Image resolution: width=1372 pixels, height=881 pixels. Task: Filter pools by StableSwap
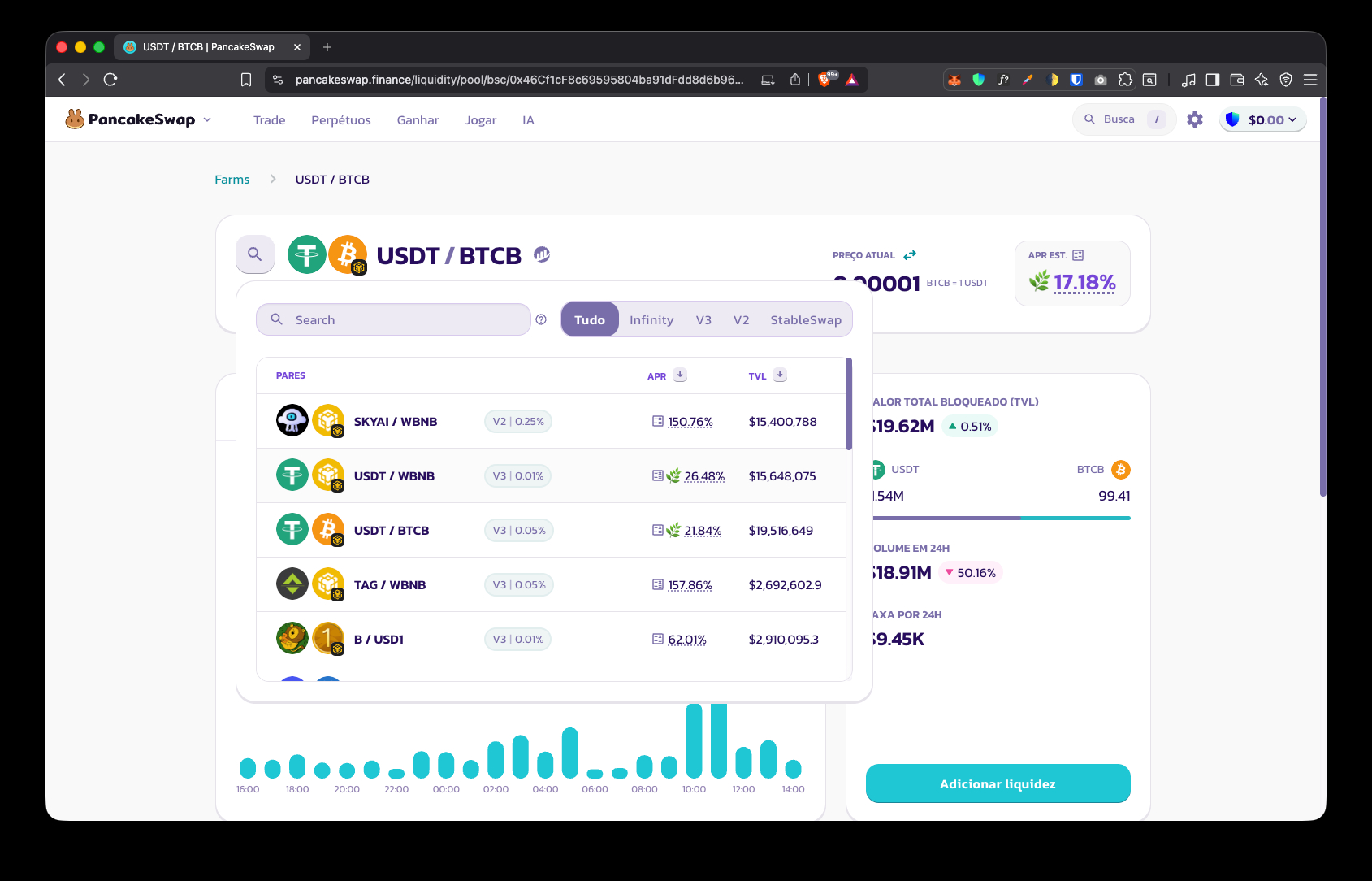tap(806, 320)
